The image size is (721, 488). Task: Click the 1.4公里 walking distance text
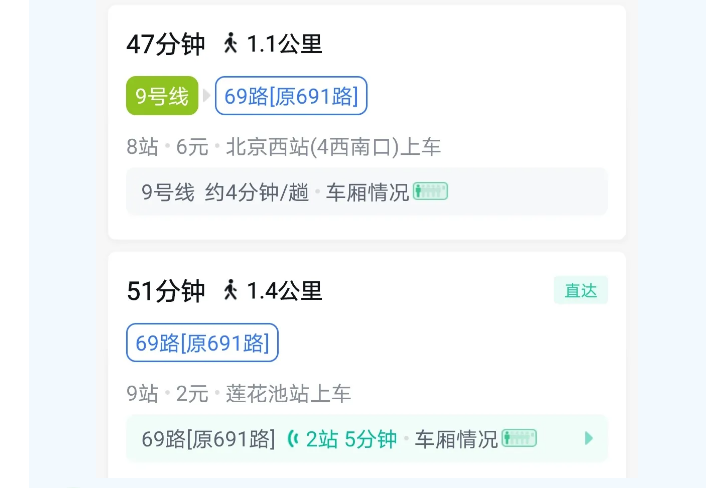pos(284,291)
